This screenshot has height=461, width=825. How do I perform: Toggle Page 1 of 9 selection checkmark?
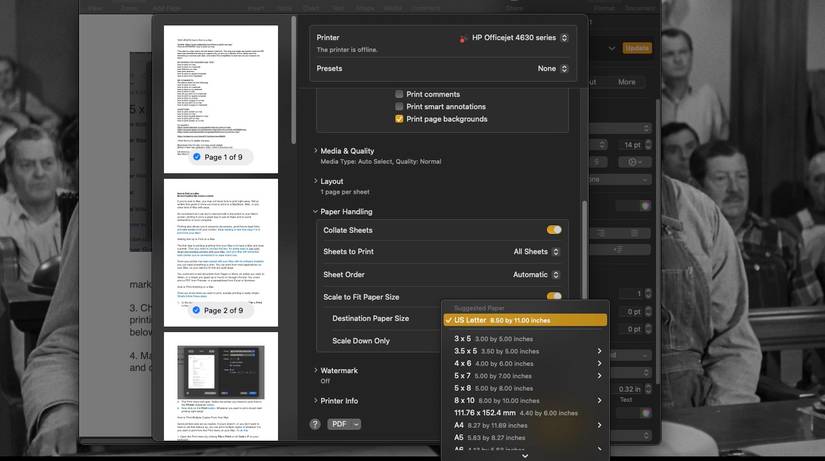pyautogui.click(x=197, y=157)
